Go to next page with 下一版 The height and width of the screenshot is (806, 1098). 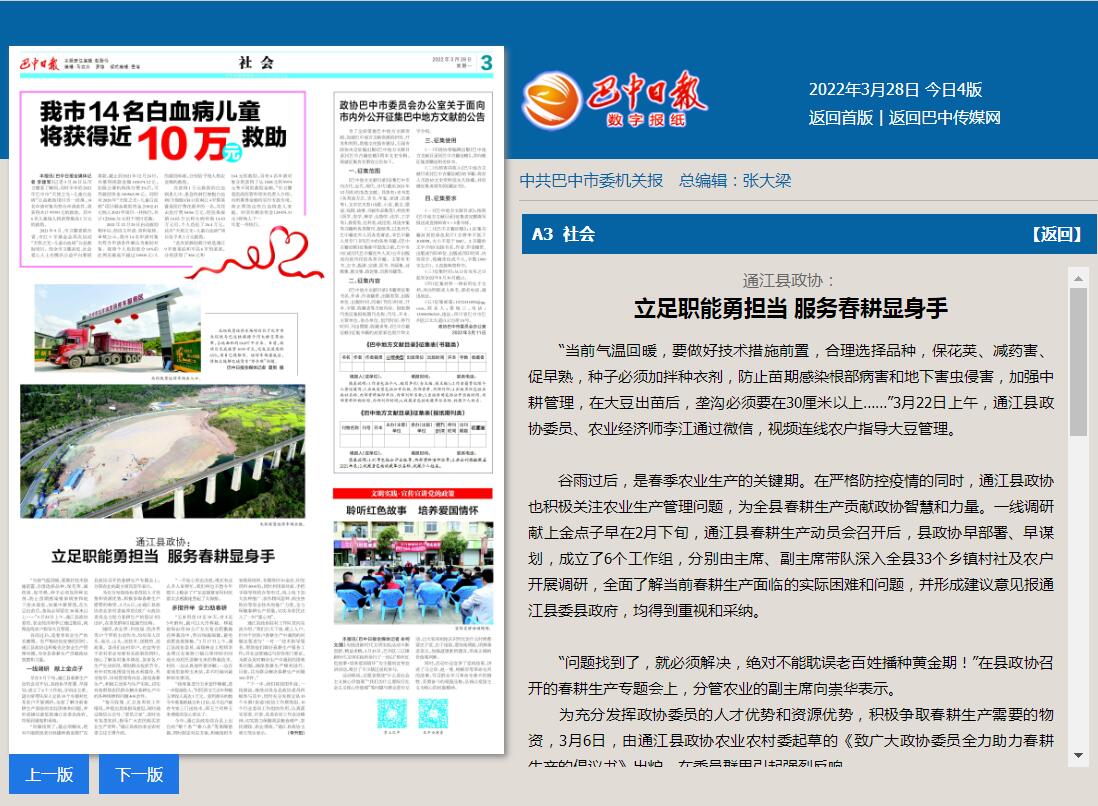click(139, 774)
